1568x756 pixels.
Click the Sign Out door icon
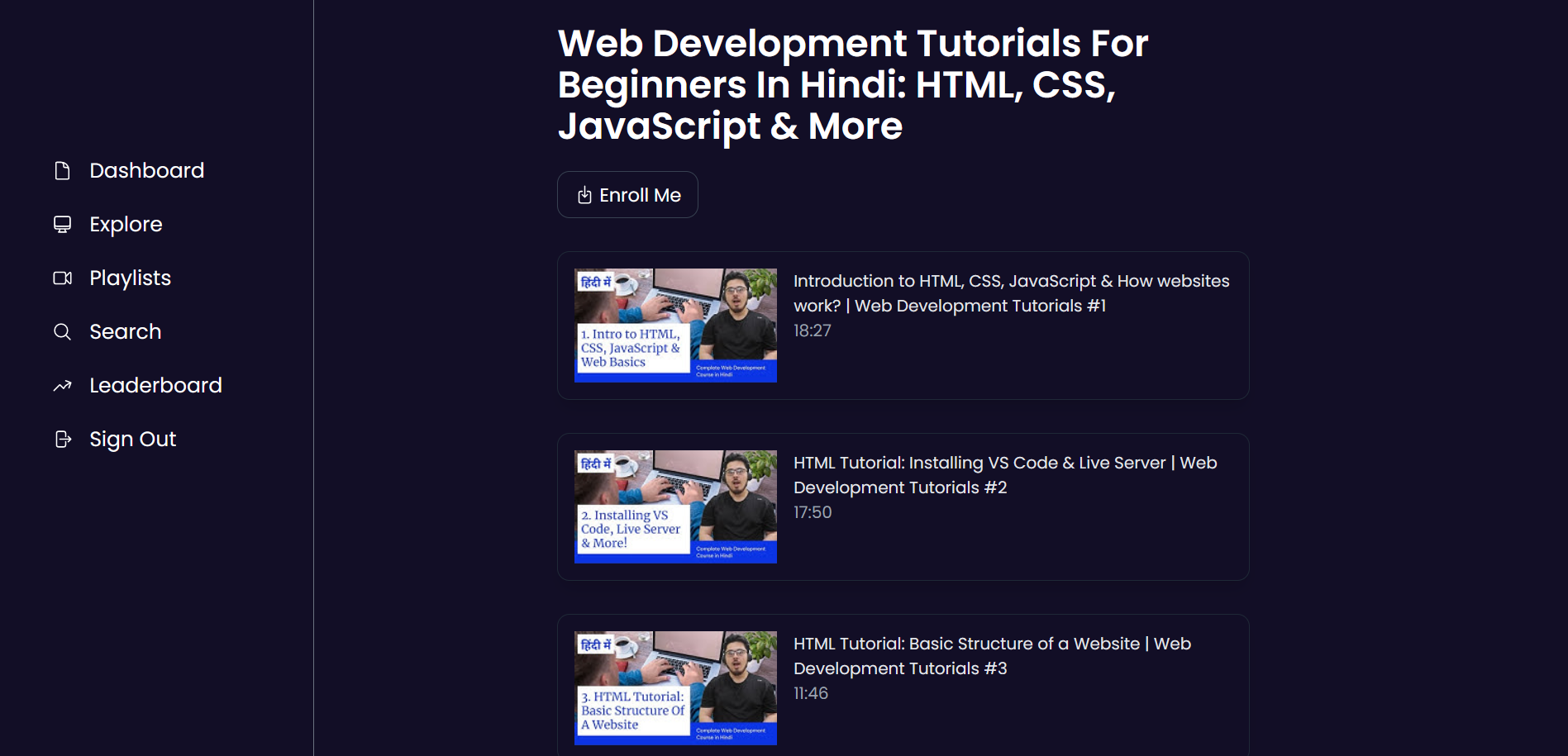(x=62, y=440)
